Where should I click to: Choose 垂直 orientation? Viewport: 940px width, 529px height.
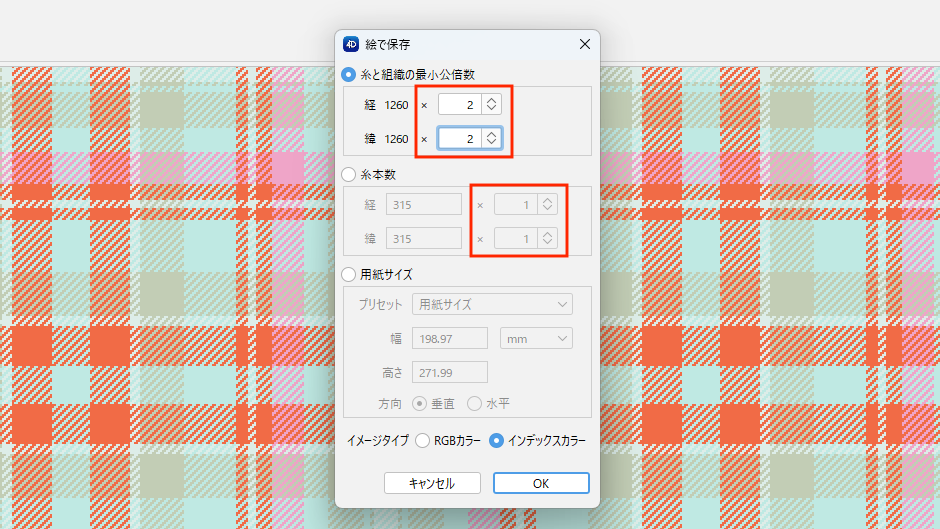[419, 404]
